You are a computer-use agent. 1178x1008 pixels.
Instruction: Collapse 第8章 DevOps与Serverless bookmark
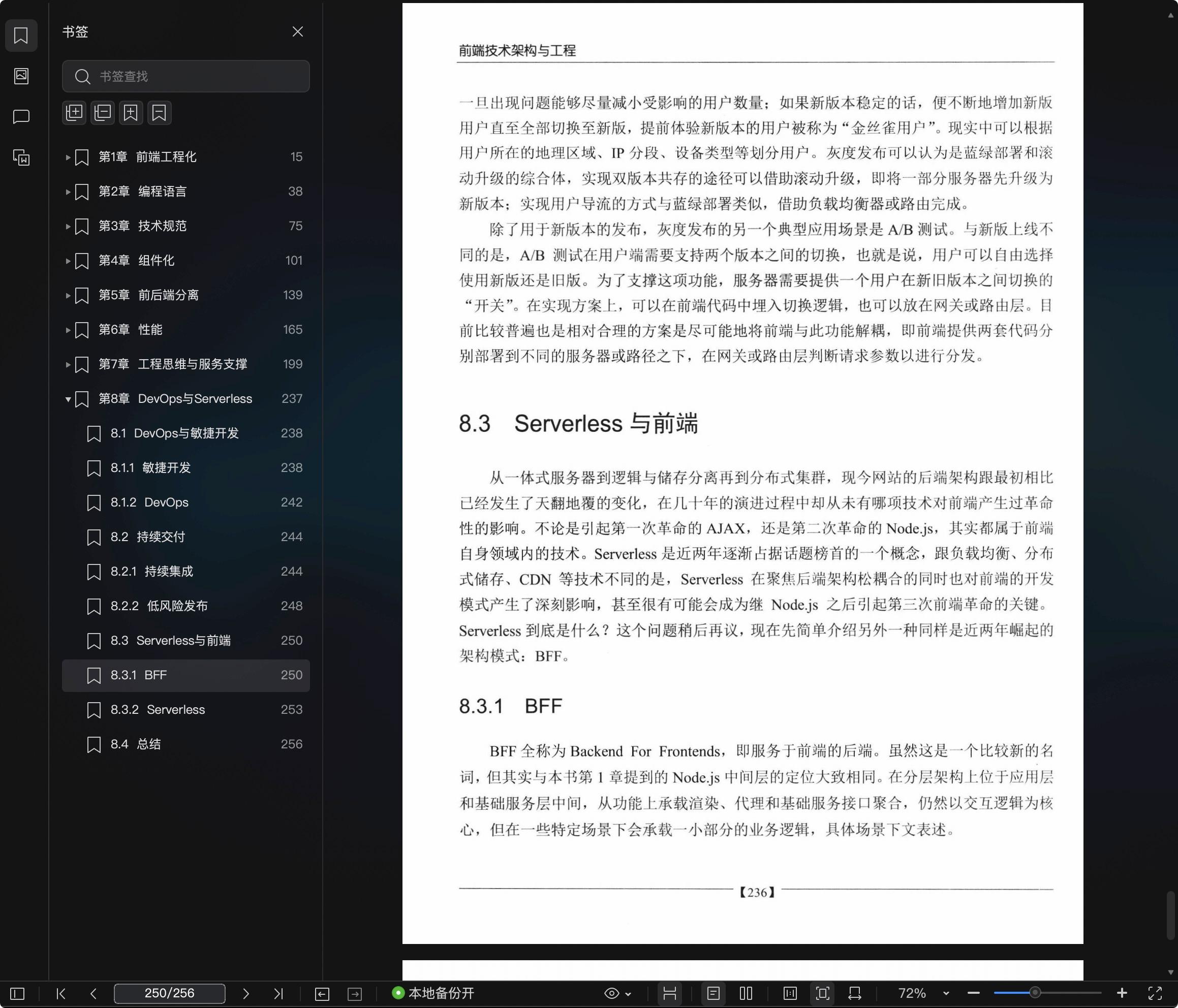coord(68,399)
